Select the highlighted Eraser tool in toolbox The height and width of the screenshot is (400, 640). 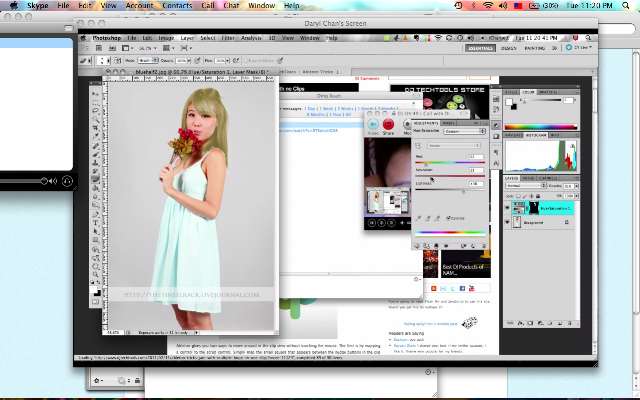click(96, 180)
